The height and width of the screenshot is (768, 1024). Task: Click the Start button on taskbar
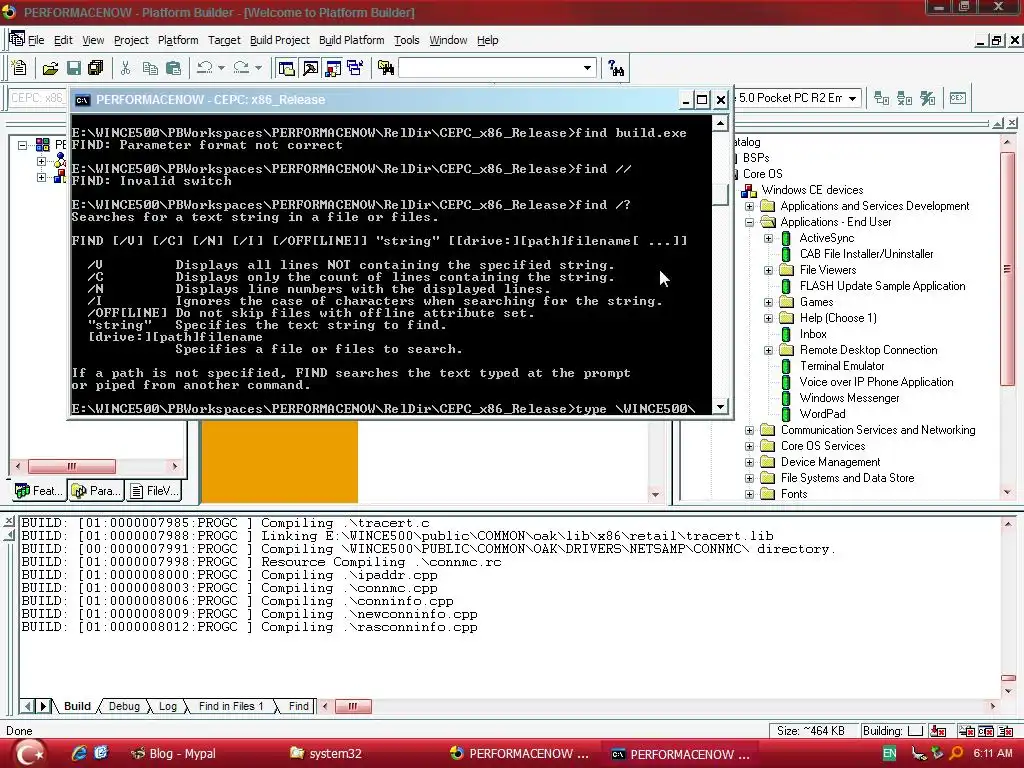29,754
